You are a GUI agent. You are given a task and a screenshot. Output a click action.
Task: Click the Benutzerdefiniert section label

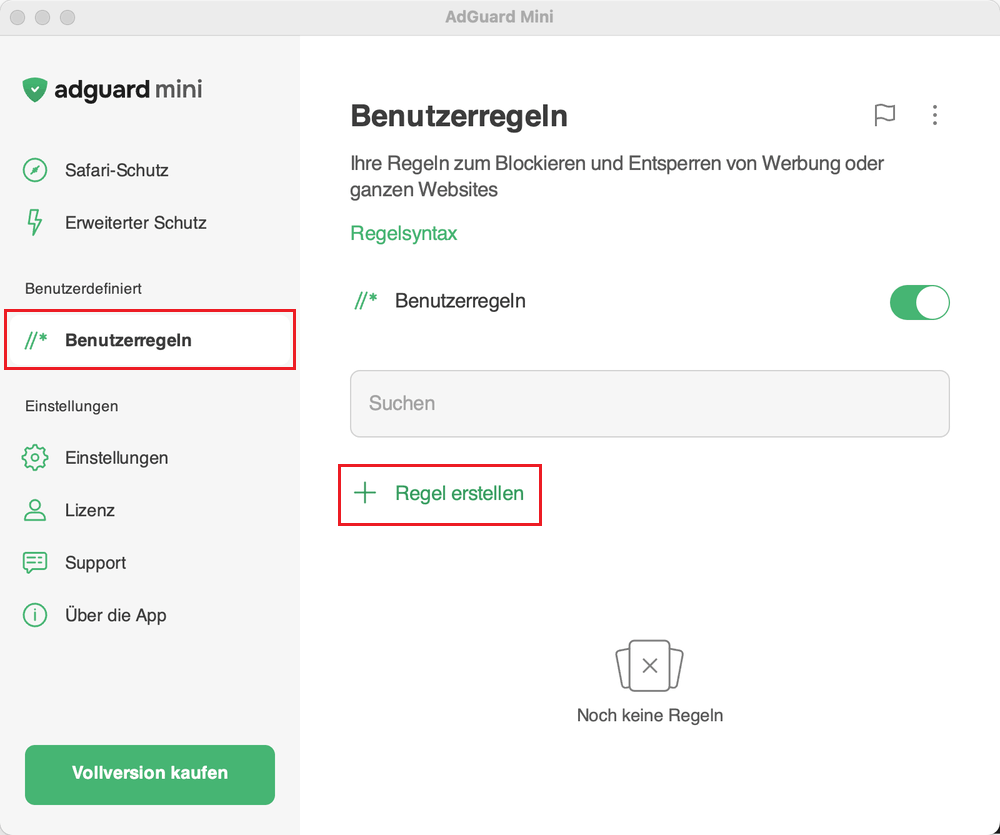click(83, 288)
